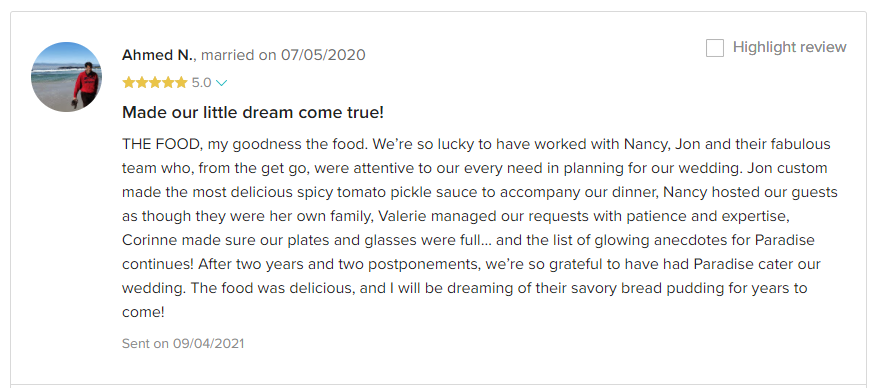Image resolution: width=872 pixels, height=388 pixels.
Task: Tick the Highlight review checkbox
Action: 715,48
